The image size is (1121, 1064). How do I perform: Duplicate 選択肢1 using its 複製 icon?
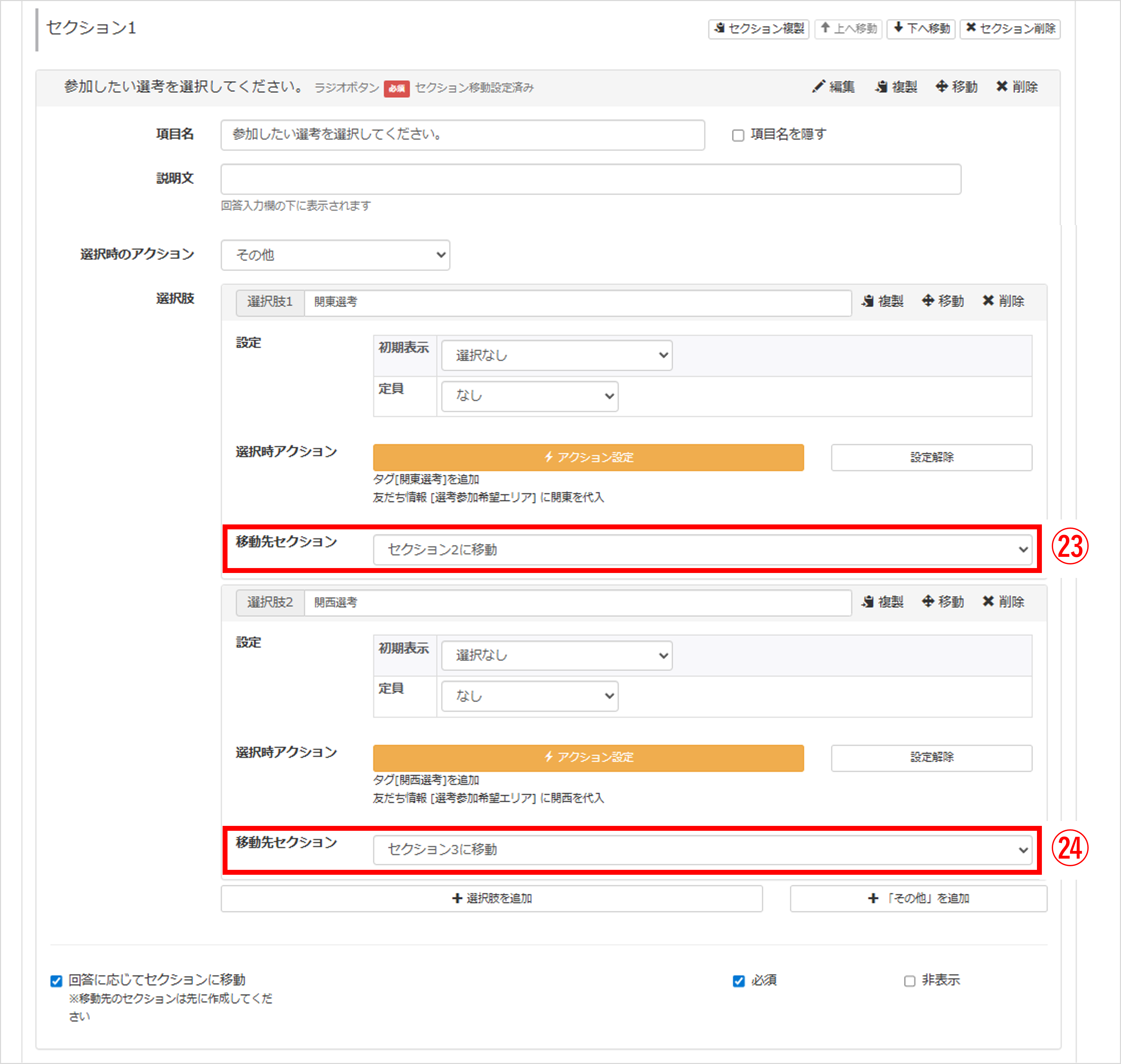click(x=867, y=301)
